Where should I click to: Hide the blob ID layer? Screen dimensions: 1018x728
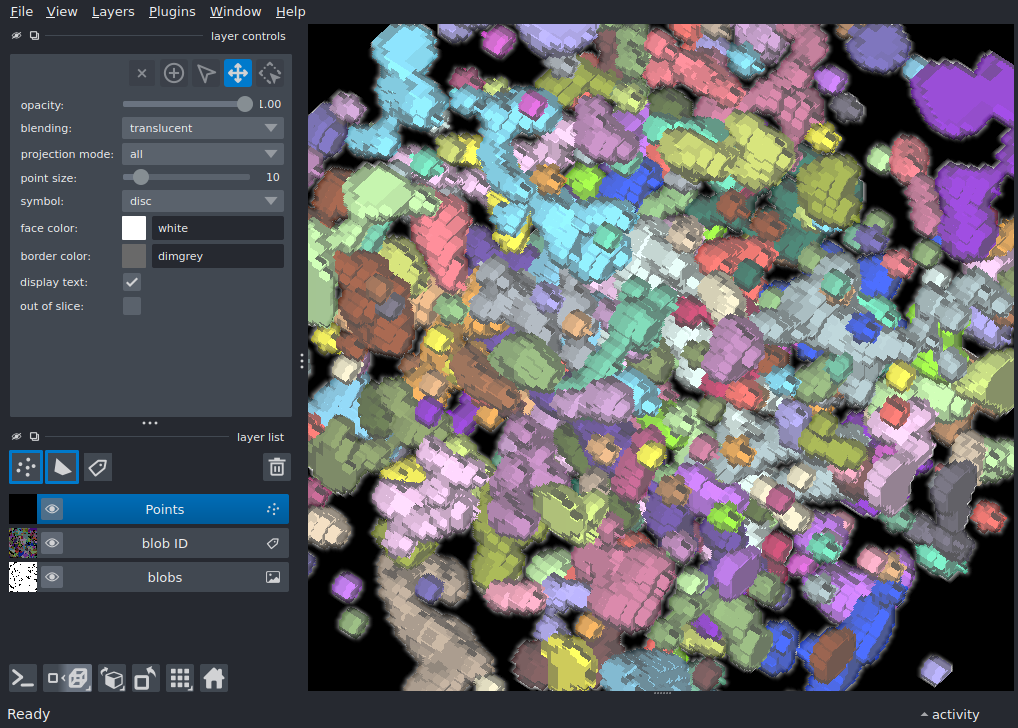[x=52, y=544]
